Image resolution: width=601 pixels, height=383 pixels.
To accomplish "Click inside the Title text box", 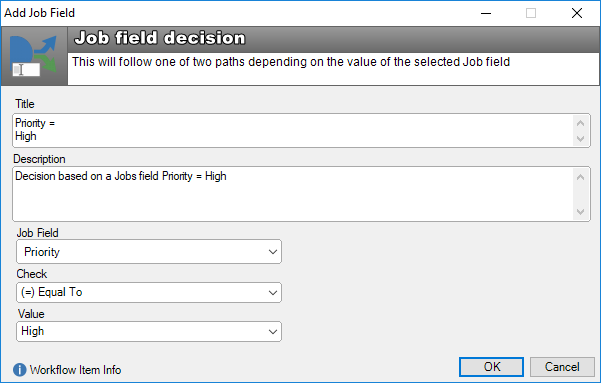I will (293, 130).
